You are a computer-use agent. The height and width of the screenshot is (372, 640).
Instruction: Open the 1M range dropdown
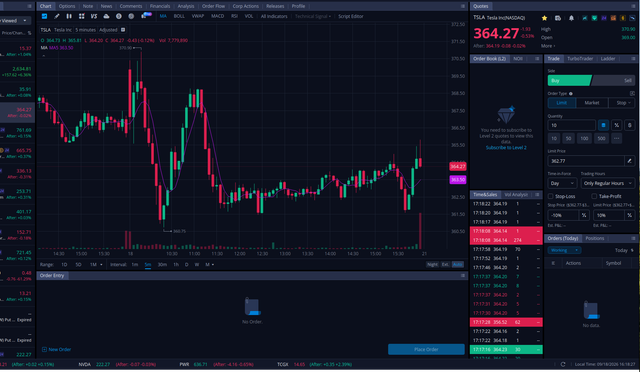coord(96,265)
